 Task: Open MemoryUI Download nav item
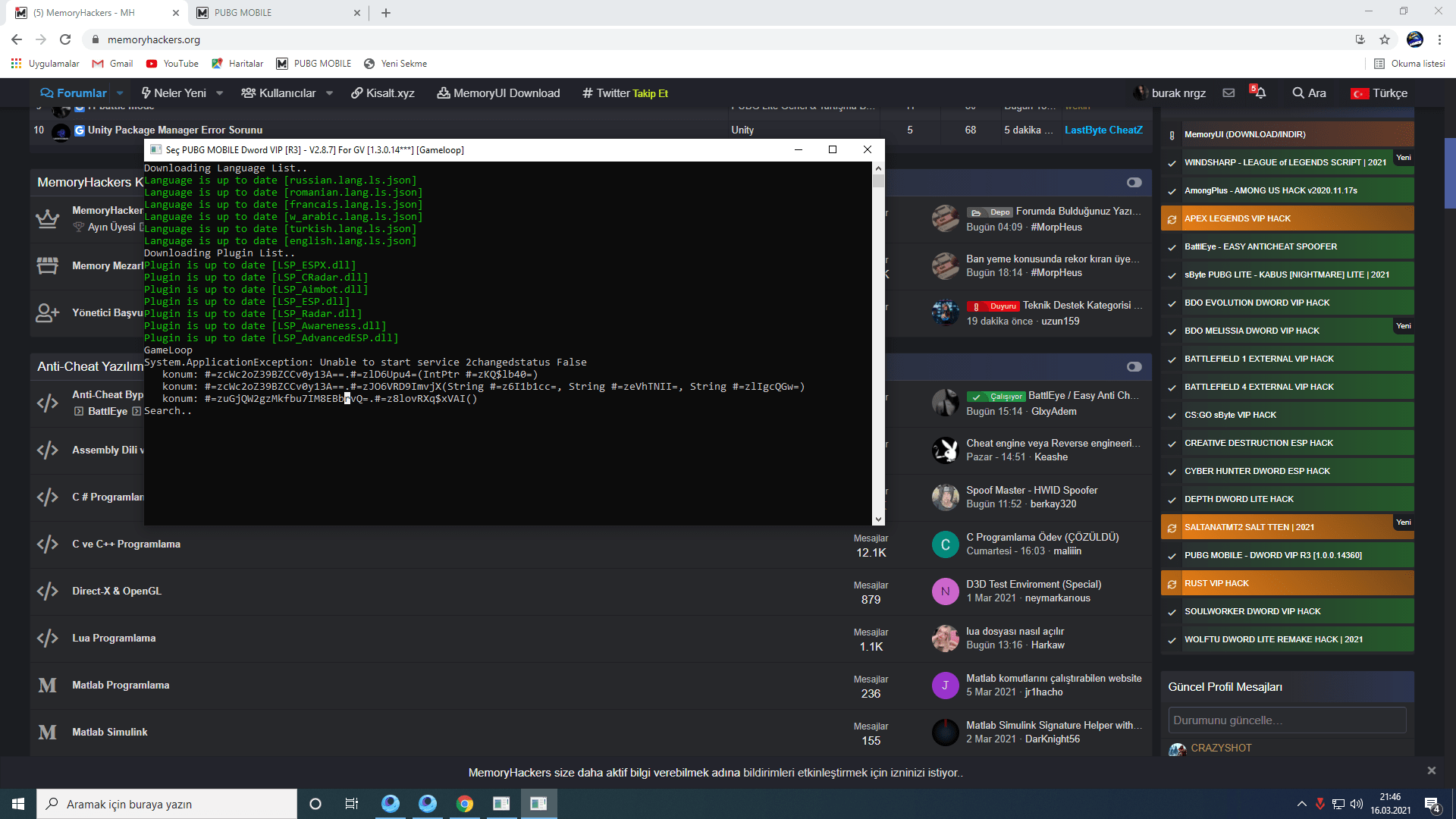point(498,93)
